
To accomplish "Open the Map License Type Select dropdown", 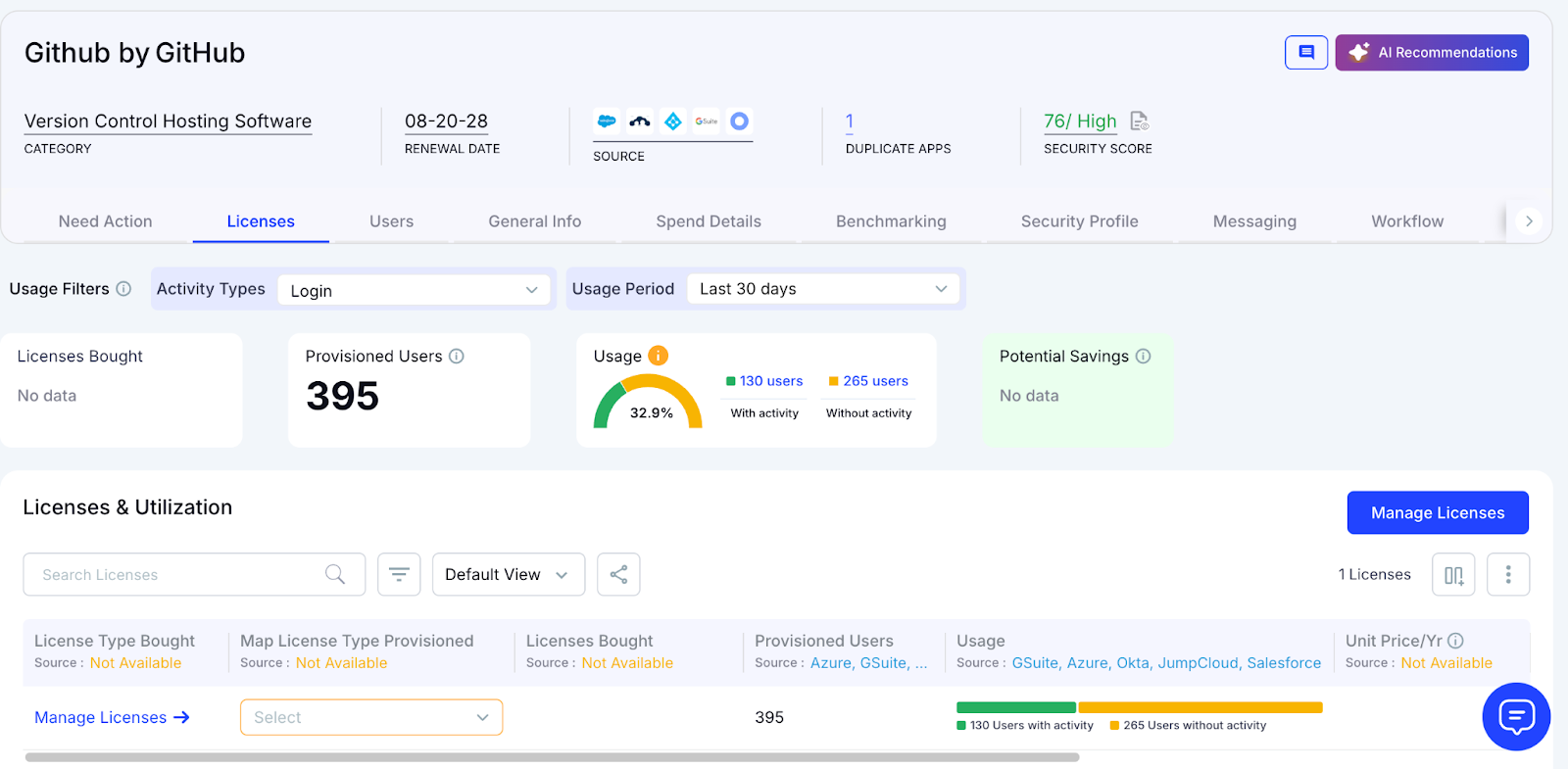I will (x=371, y=717).
